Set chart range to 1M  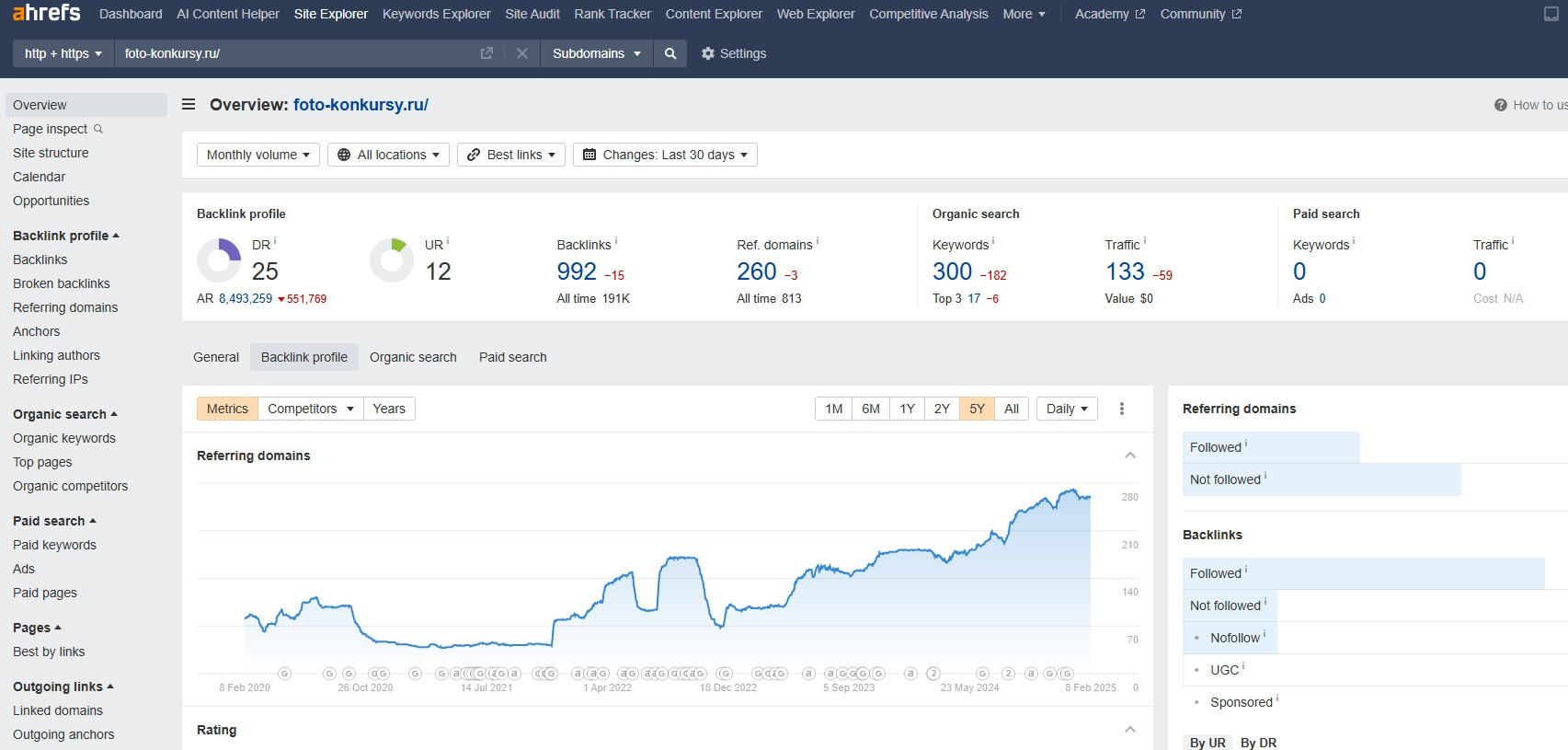click(x=834, y=409)
